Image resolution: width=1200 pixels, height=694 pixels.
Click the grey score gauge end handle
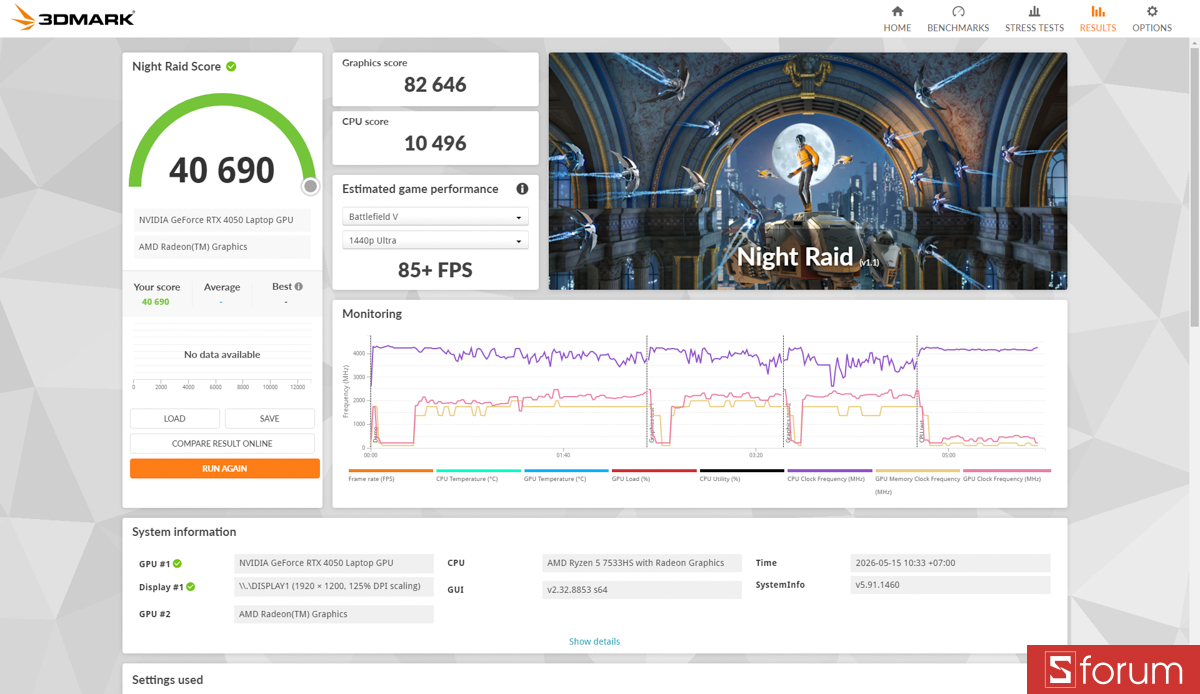point(311,187)
